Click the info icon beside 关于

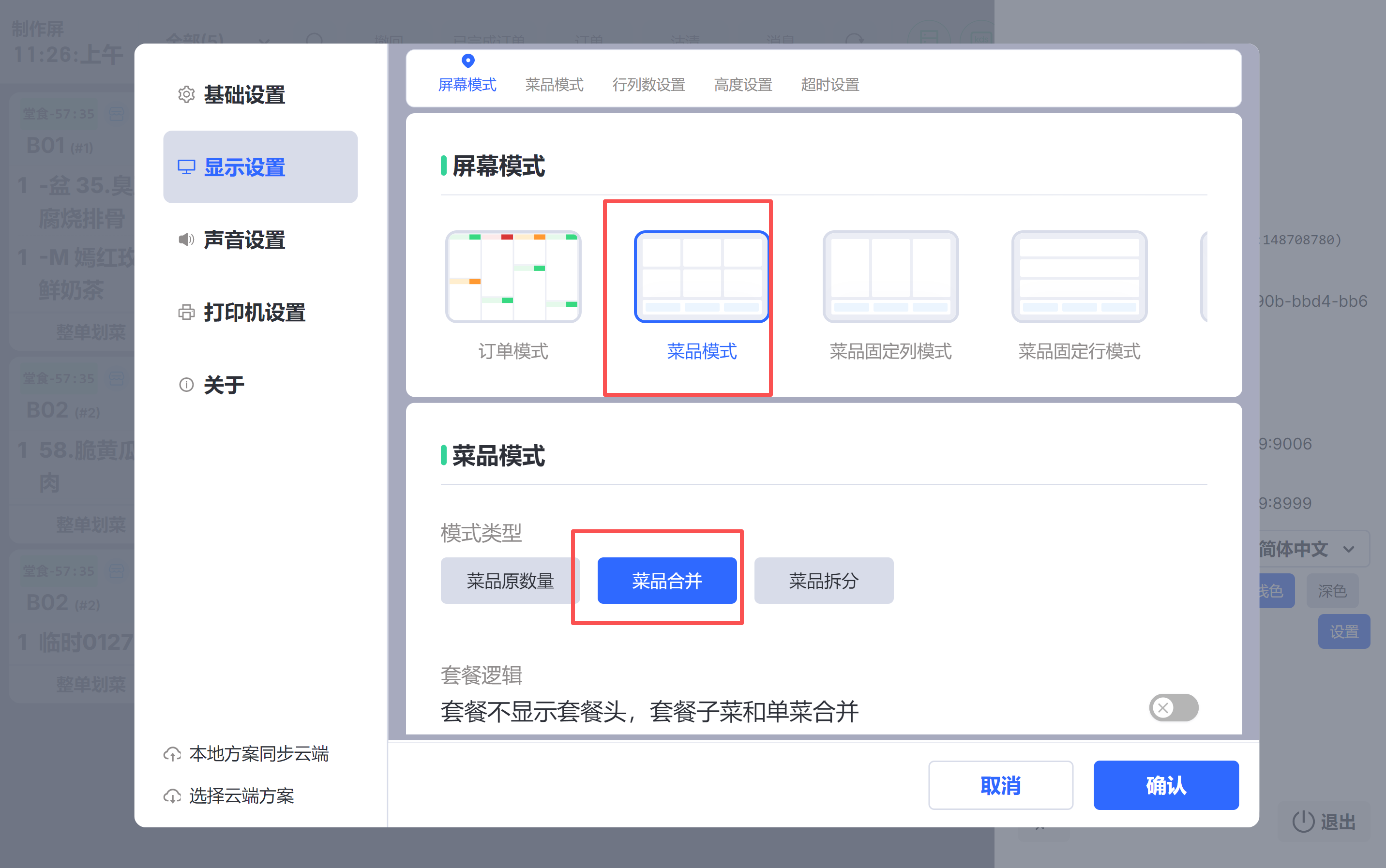tap(186, 385)
